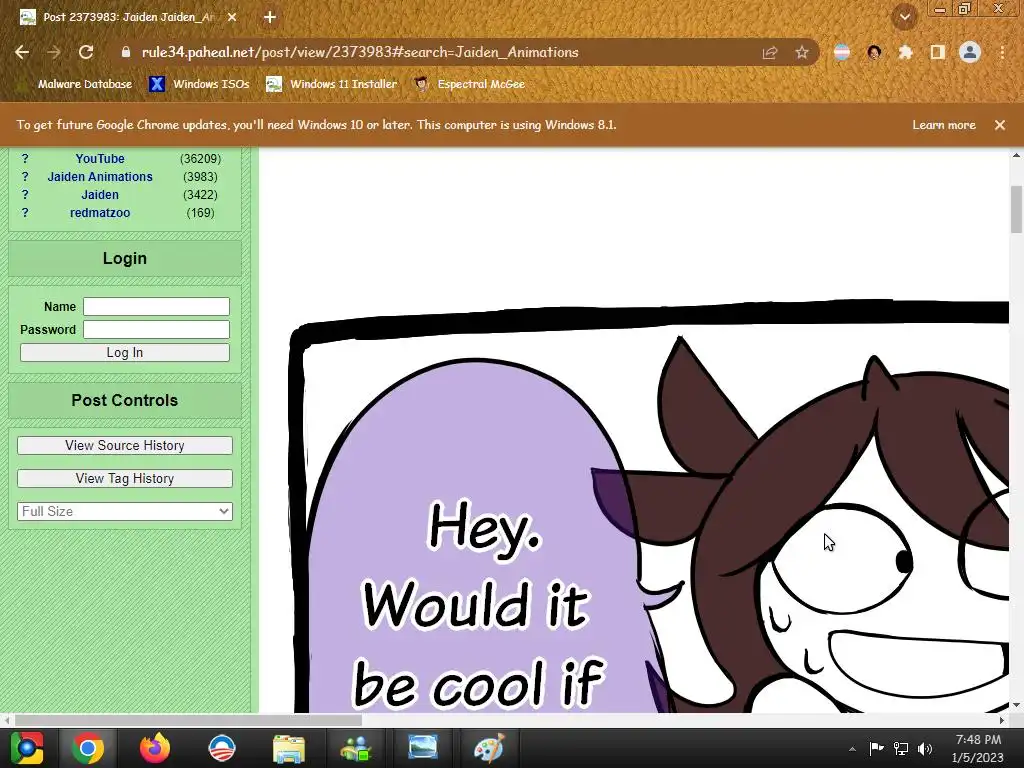The width and height of the screenshot is (1024, 768).
Task: Open the Extensions puzzle piece menu
Action: tap(905, 52)
